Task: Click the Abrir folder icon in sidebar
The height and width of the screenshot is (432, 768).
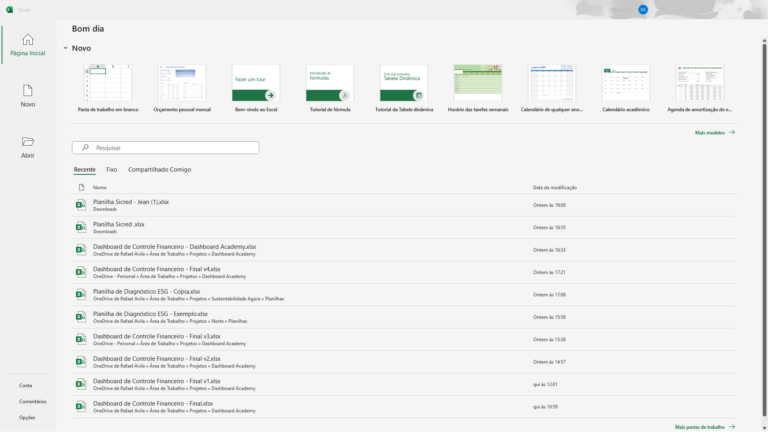Action: pyautogui.click(x=28, y=142)
